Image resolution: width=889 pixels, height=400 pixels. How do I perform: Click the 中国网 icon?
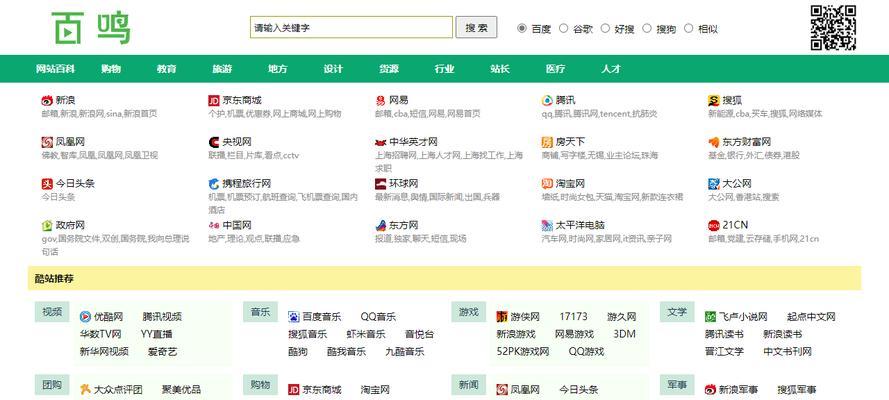point(214,225)
